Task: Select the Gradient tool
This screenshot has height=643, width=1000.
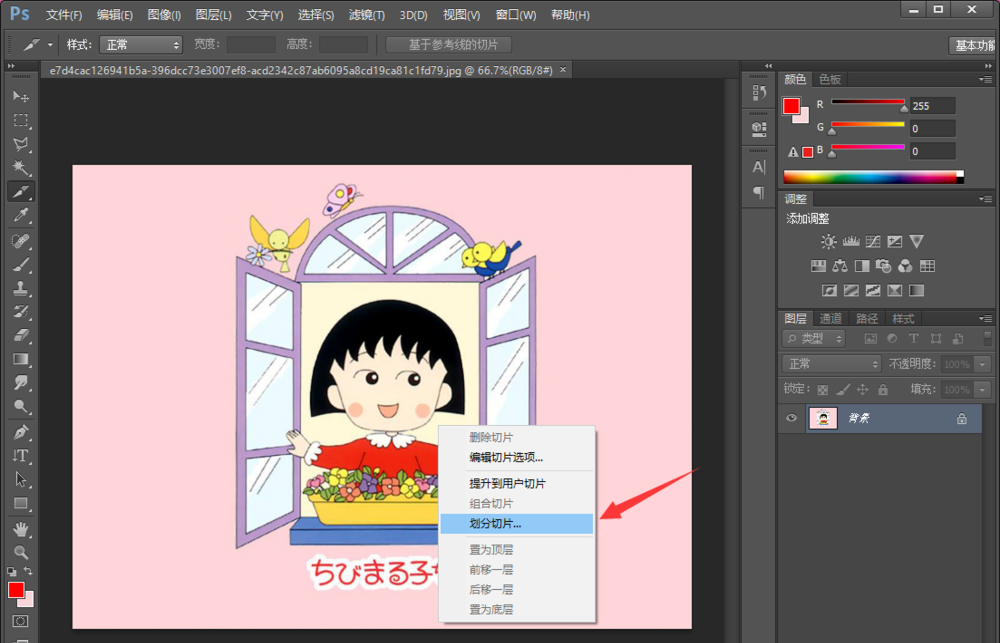Action: coord(21,359)
